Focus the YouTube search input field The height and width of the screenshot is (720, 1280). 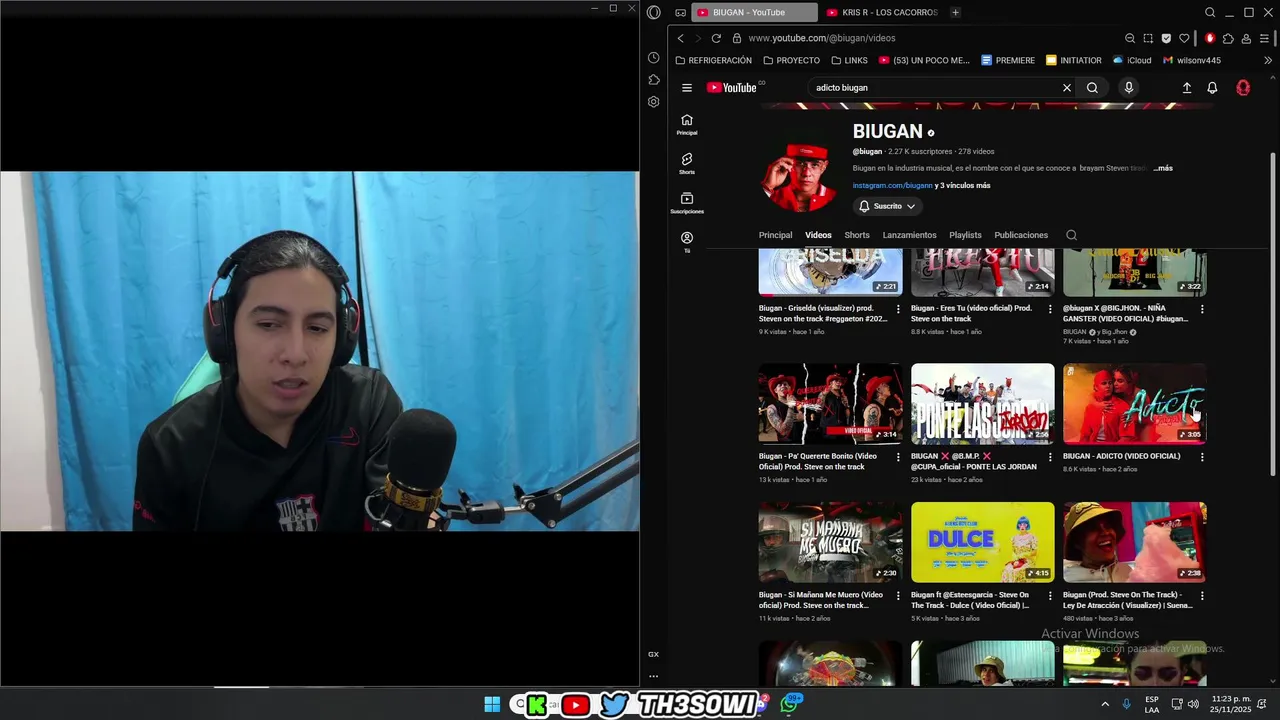click(935, 88)
